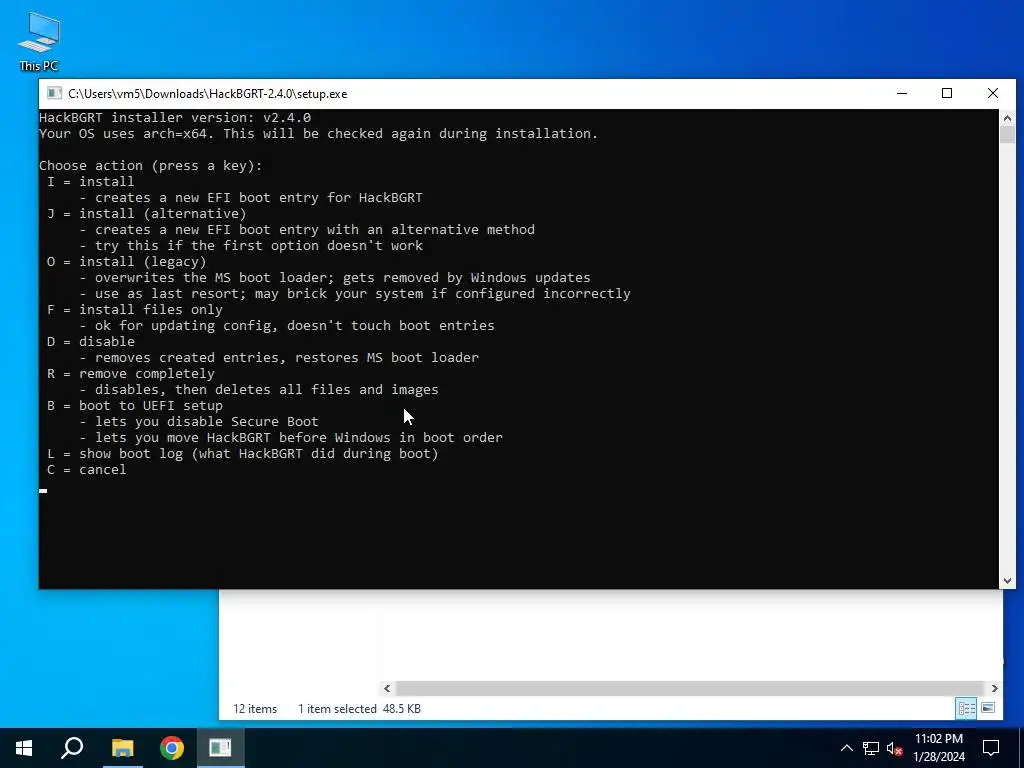Screen dimensions: 1024x768
Task: Click the 'O = install (legacy)' line
Action: point(126,261)
